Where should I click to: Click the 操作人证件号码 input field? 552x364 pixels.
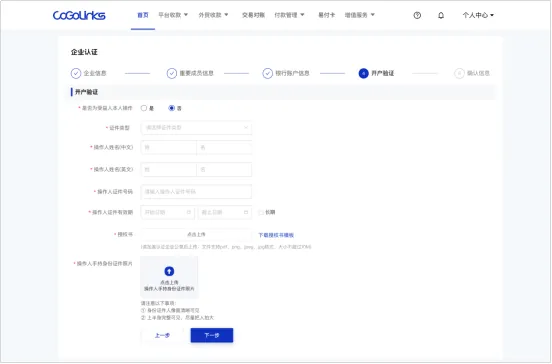coord(196,192)
